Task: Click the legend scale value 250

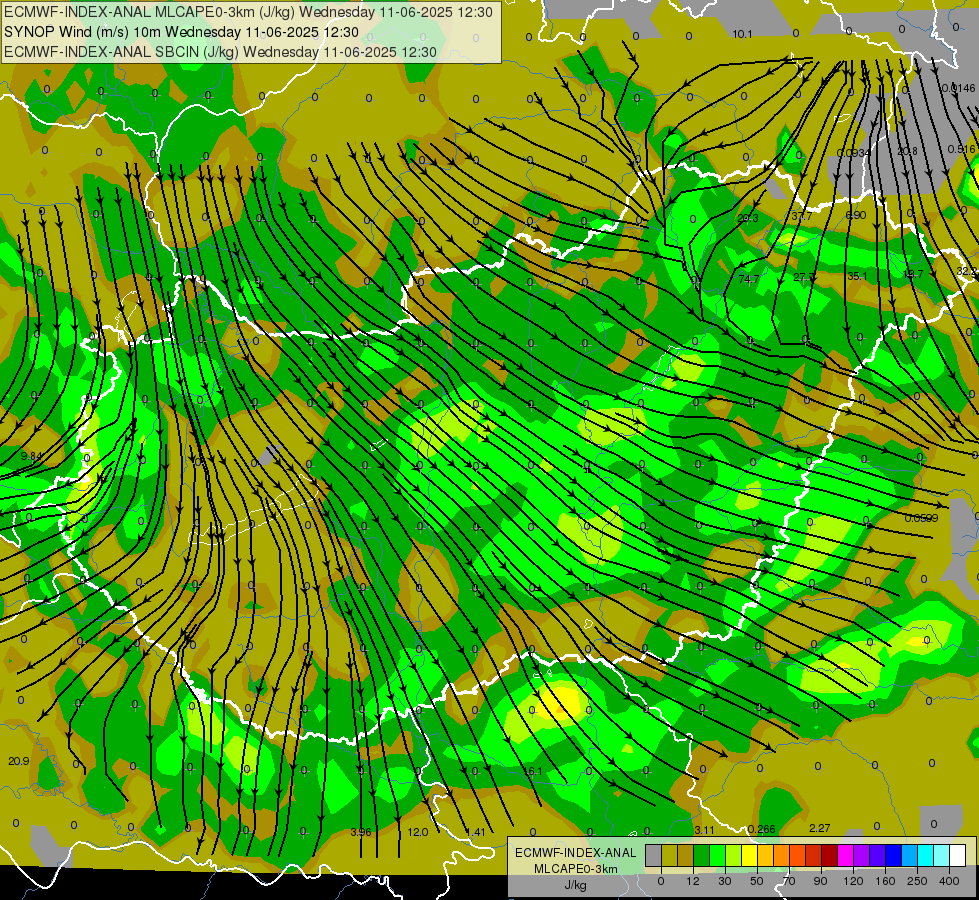Action: pyautogui.click(x=917, y=882)
